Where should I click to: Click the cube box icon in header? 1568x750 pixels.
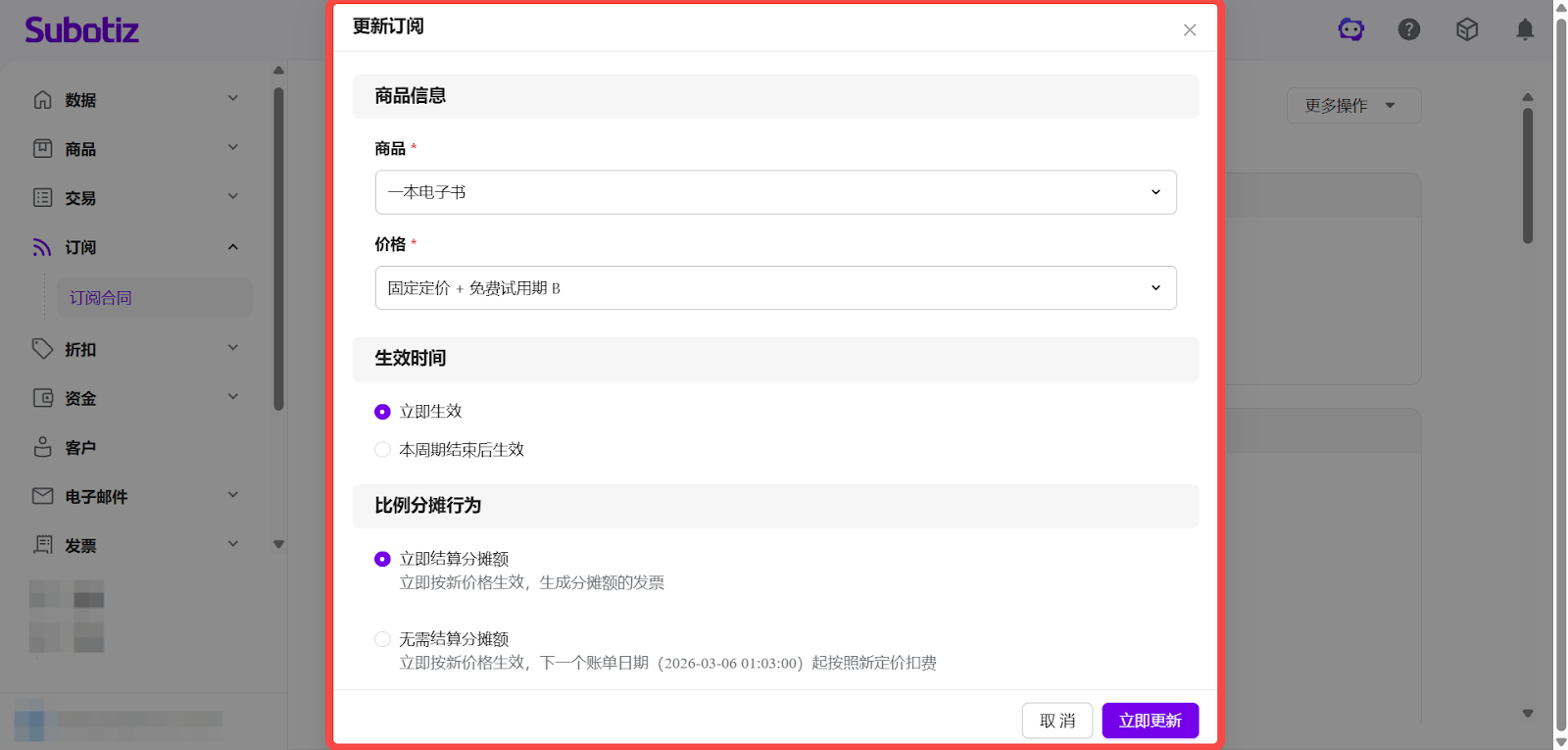pyautogui.click(x=1466, y=29)
